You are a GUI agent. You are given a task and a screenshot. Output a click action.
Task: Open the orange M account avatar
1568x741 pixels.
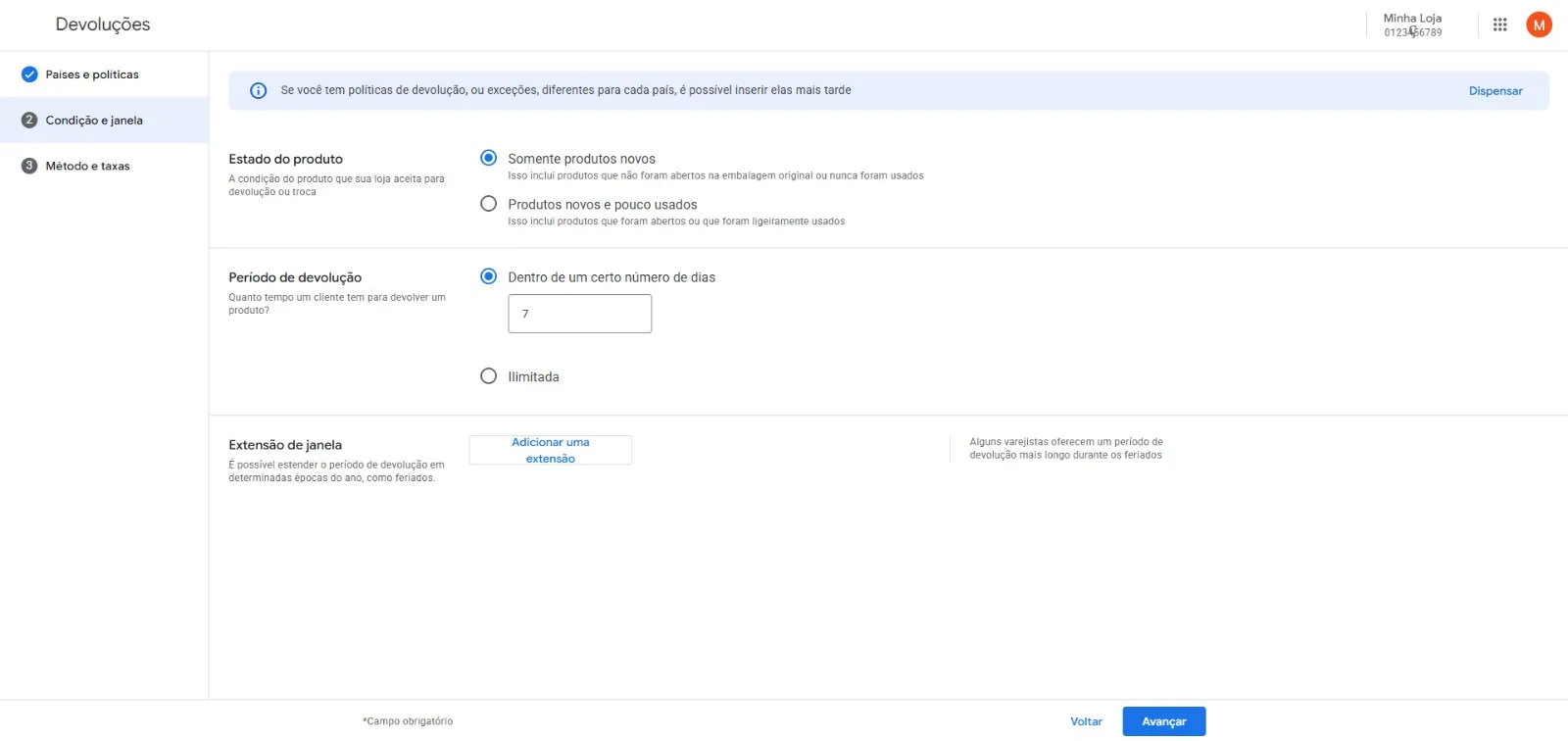(x=1539, y=25)
